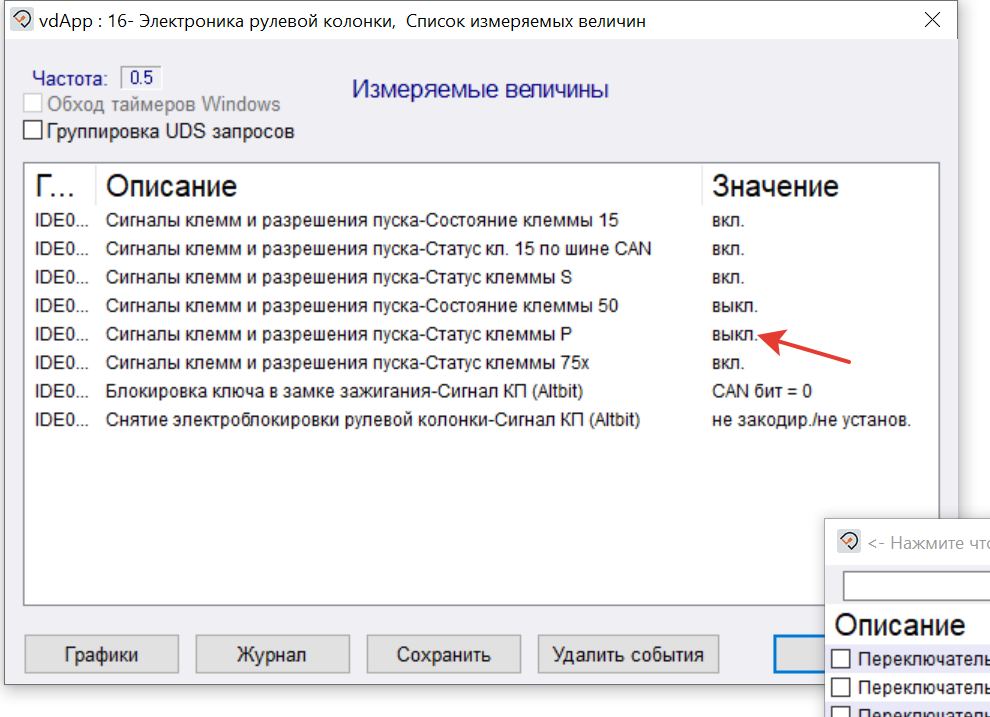Select the row Состояние клеммы 50
Screen dimensions: 990x717
tap(481, 305)
